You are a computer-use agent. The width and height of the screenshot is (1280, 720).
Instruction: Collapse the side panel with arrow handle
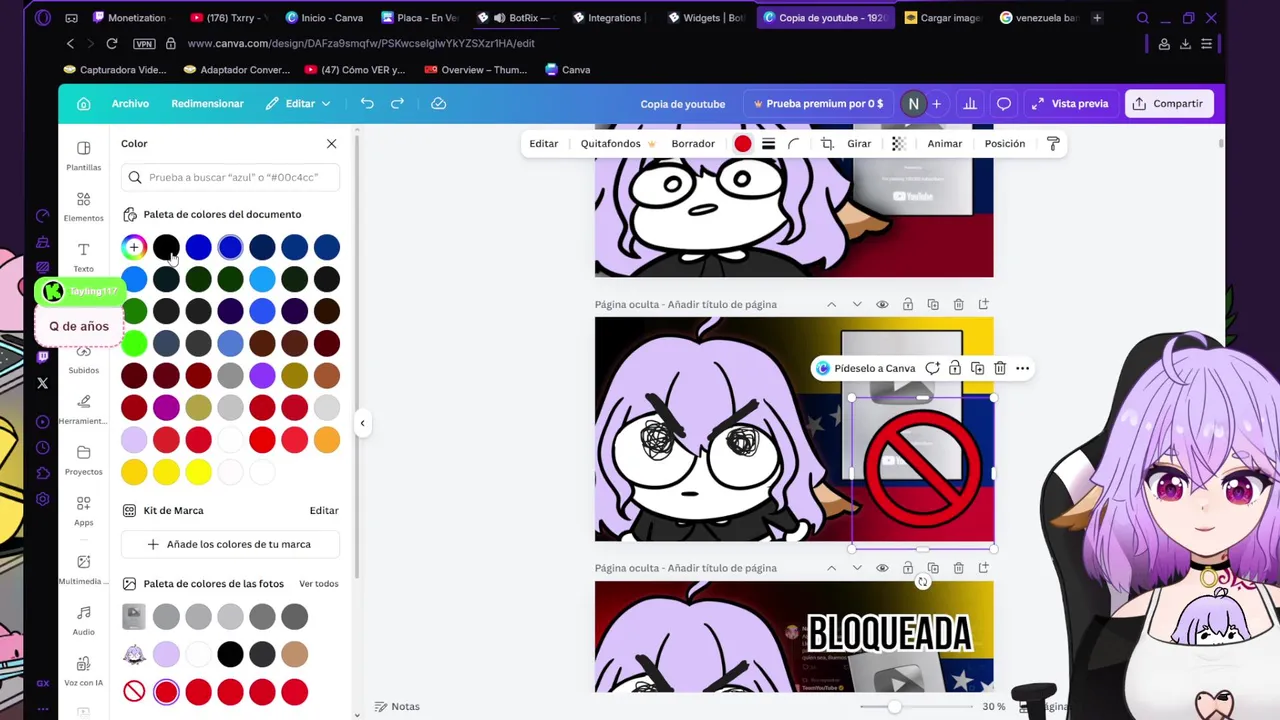pyautogui.click(x=362, y=423)
